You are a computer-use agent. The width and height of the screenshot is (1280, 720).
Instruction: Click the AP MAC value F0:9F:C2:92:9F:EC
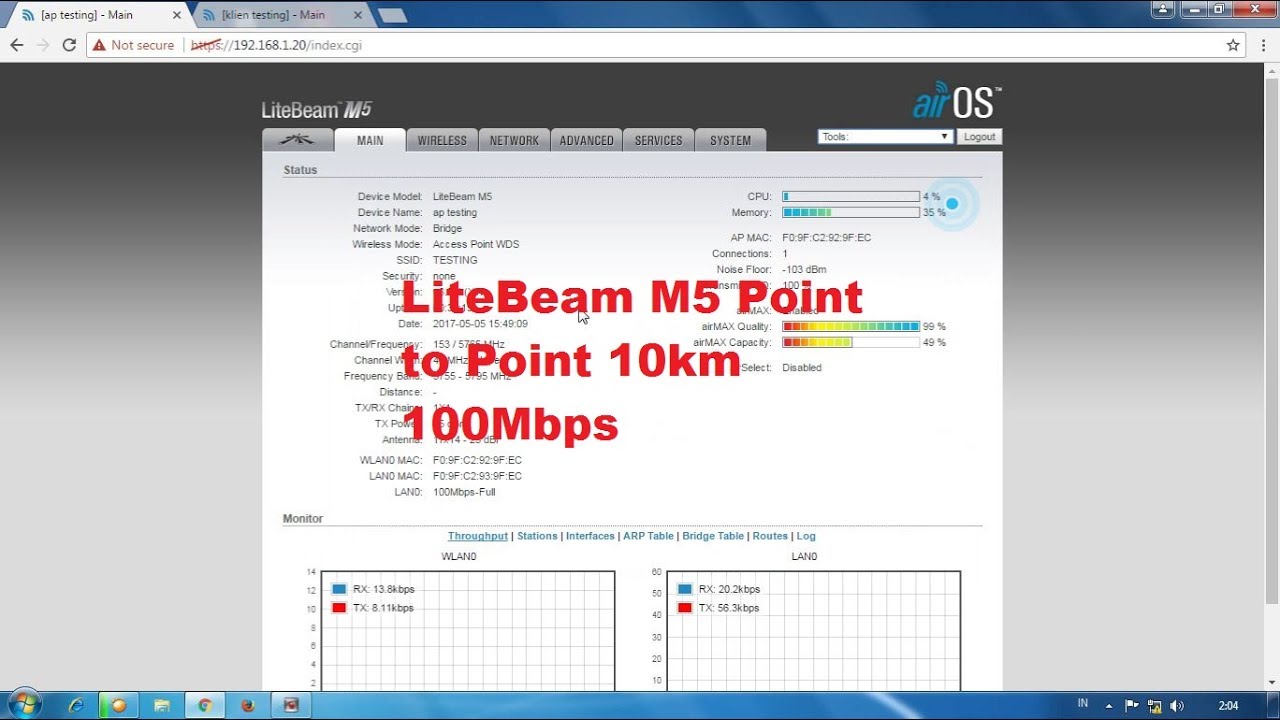coord(826,238)
